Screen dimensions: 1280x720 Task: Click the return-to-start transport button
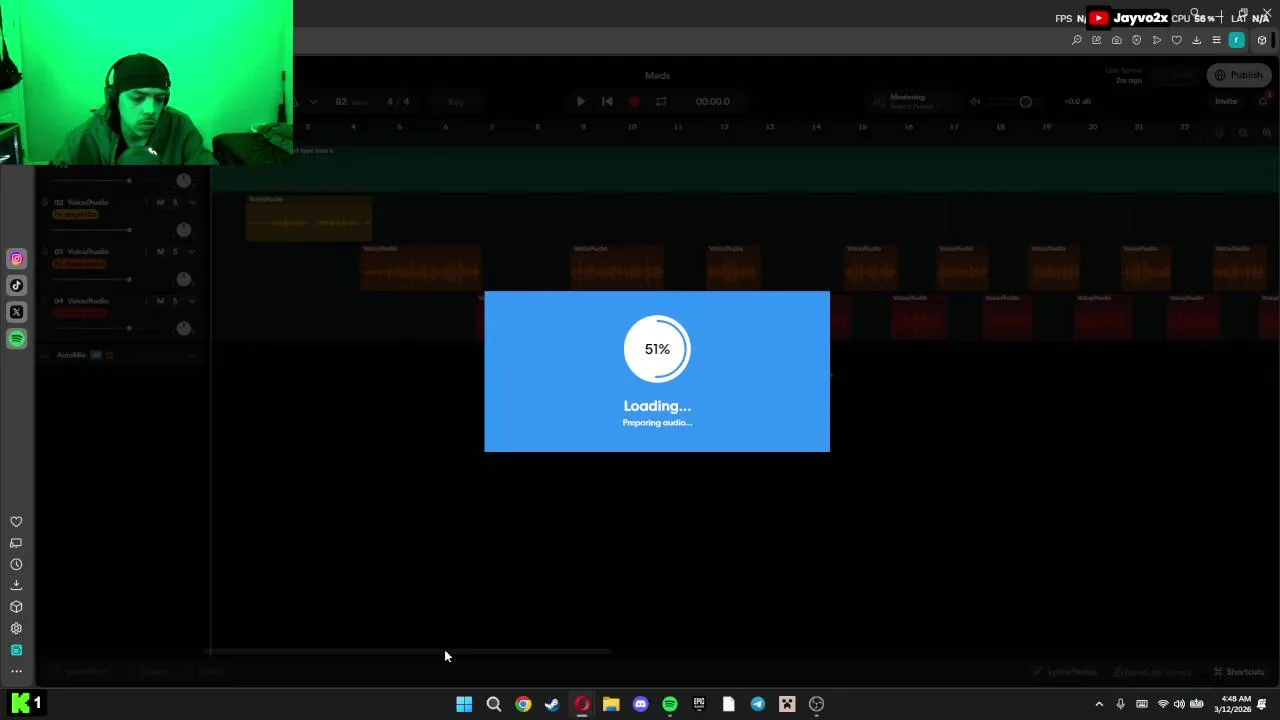point(607,101)
